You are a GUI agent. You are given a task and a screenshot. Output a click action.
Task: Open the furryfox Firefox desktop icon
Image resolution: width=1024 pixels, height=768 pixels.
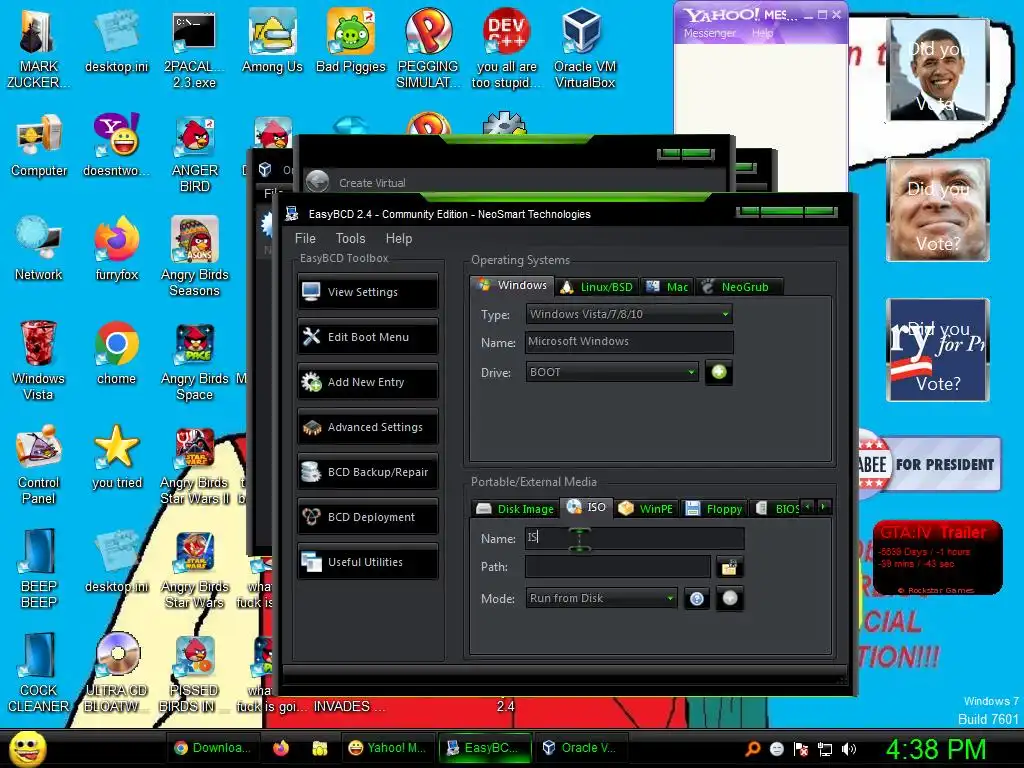pos(116,249)
